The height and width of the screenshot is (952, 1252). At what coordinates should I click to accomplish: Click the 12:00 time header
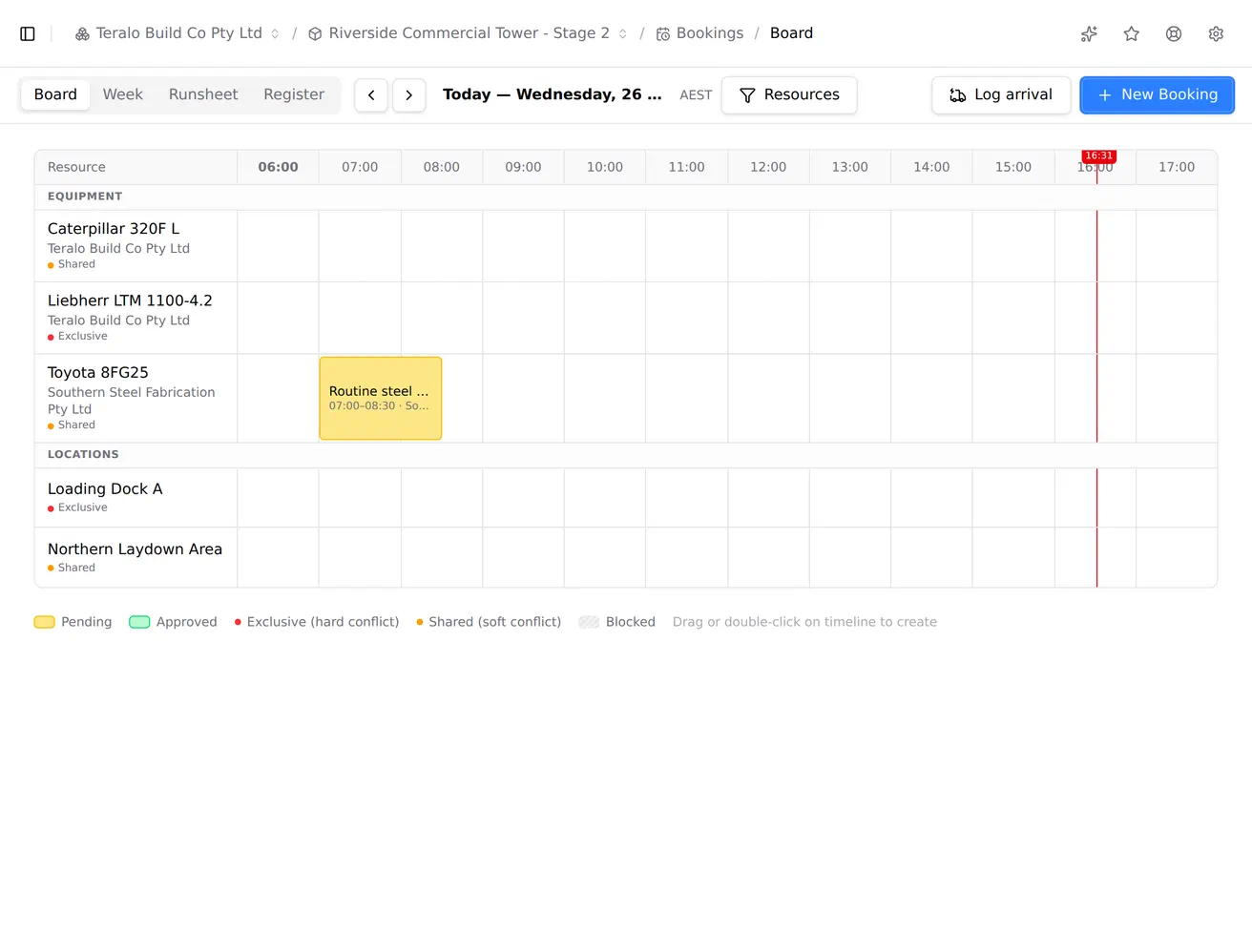[x=768, y=167]
